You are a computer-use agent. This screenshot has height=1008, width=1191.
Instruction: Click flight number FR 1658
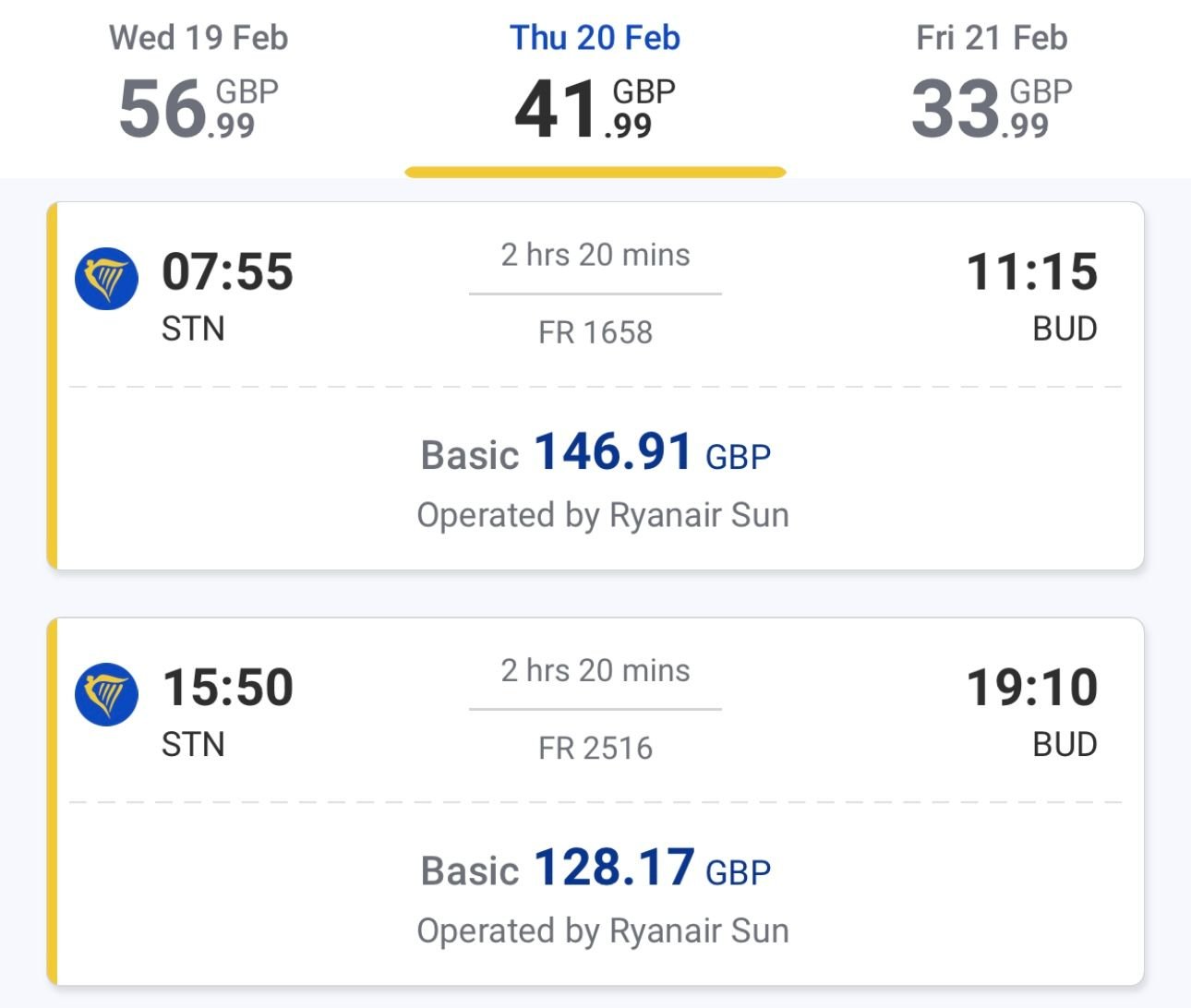tap(595, 333)
